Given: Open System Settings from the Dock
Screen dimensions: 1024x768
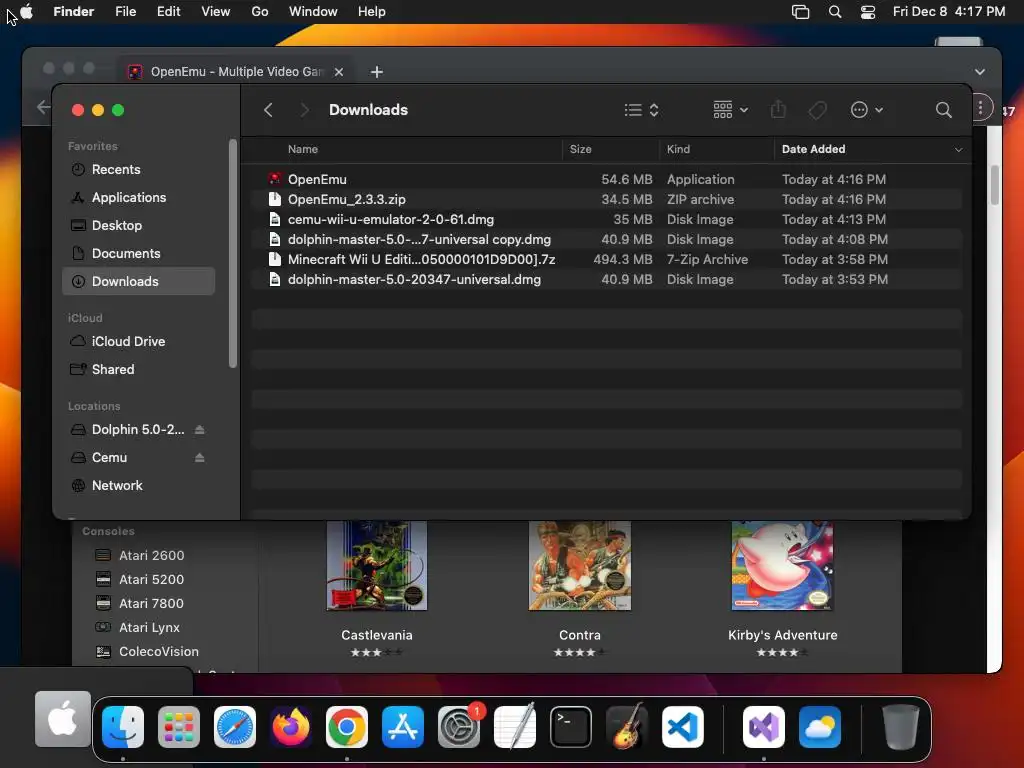Looking at the screenshot, I should click(459, 727).
